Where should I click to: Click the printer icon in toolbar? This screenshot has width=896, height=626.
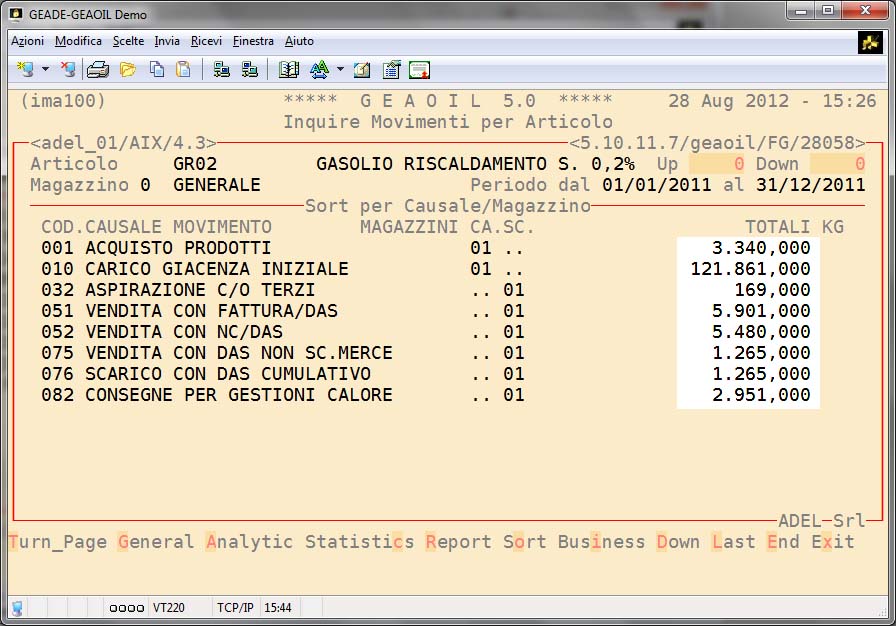(97, 70)
